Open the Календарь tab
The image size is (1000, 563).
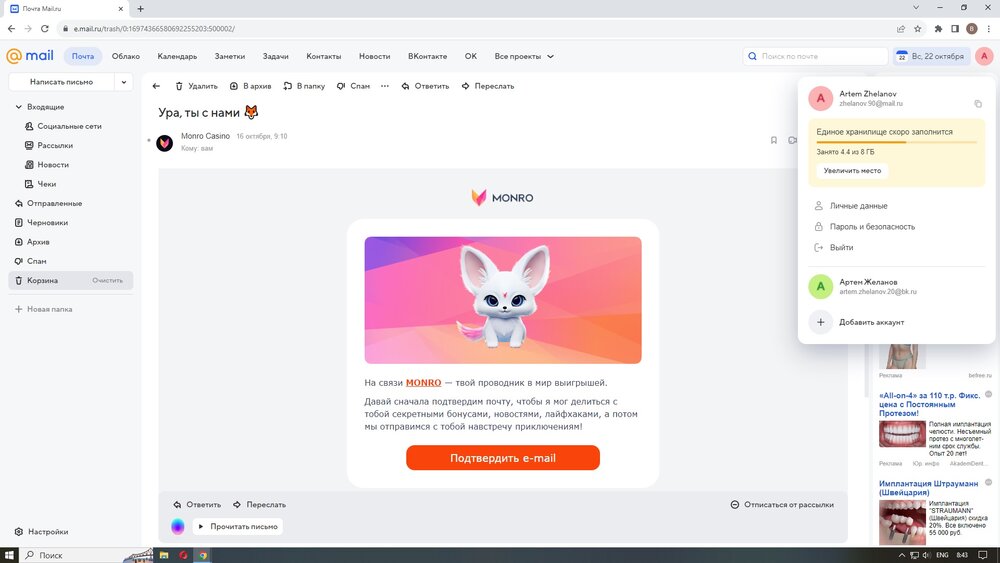[177, 56]
